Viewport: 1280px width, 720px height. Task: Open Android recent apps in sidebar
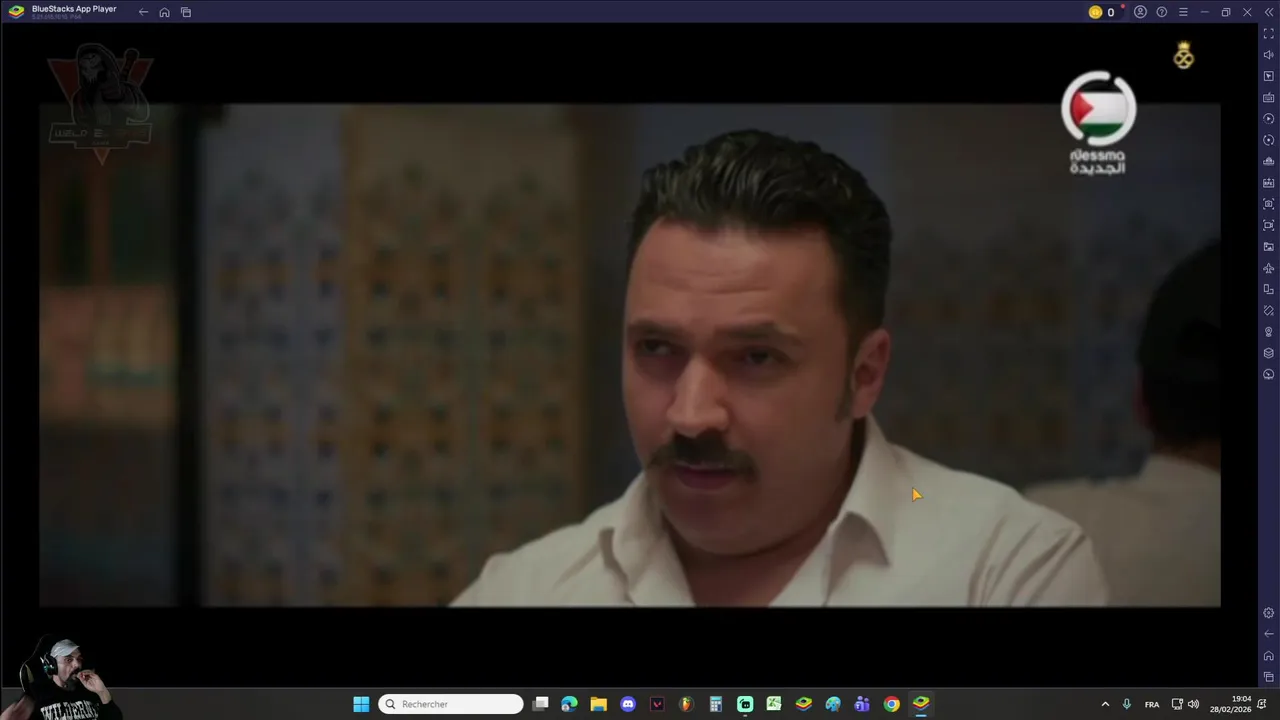(1268, 677)
